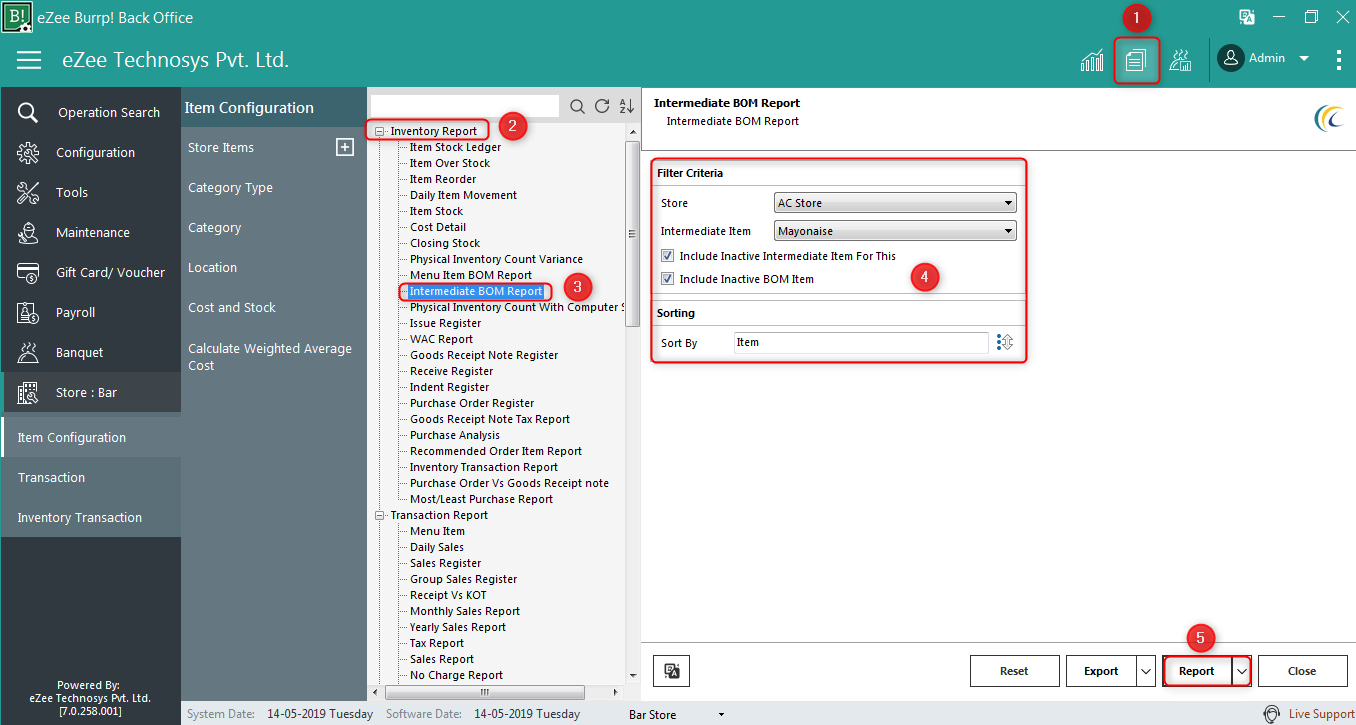Click the search magnifier icon above report tree
Screen dimensions: 1356x725
click(577, 106)
